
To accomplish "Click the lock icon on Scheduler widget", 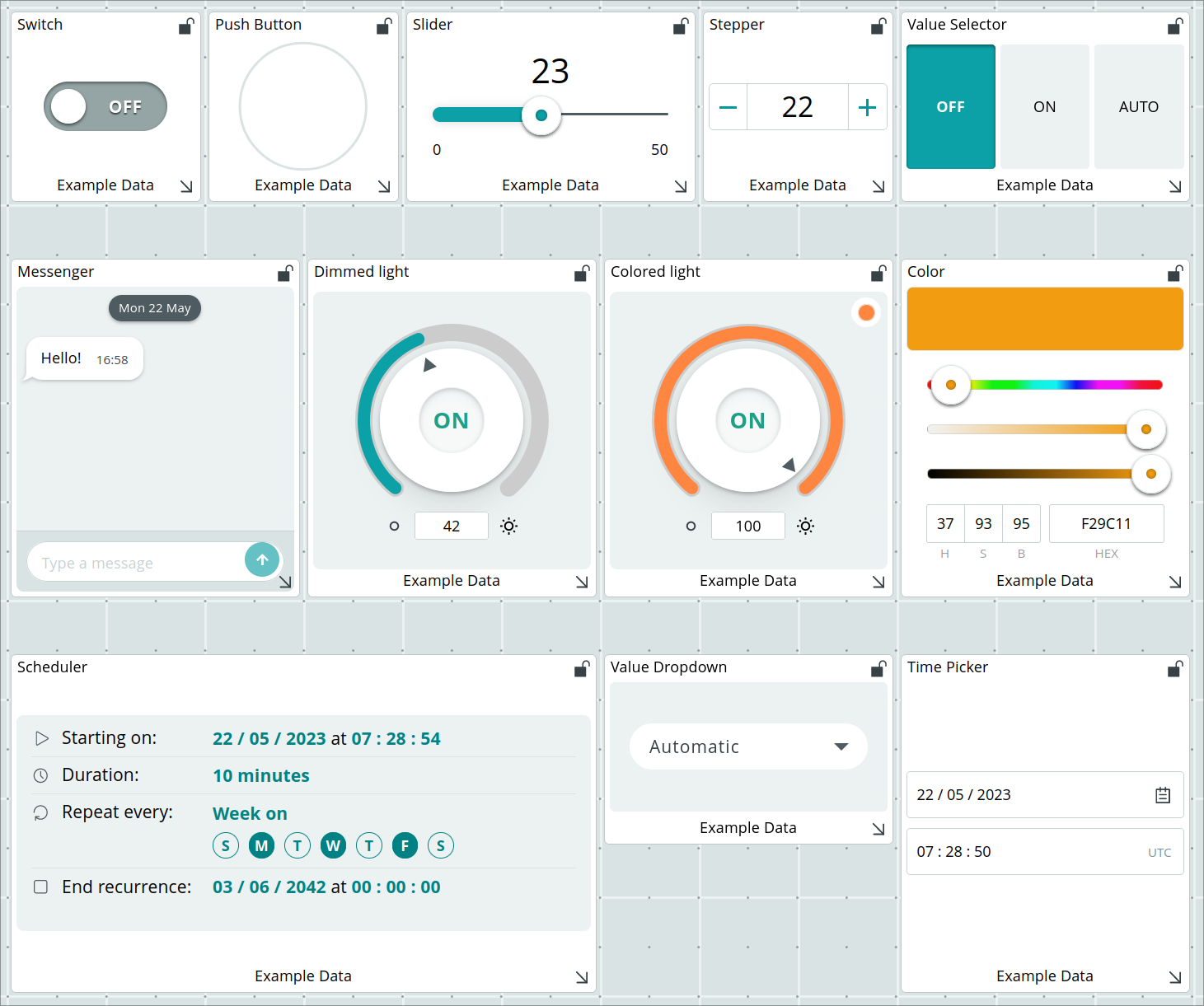I will 582,670.
